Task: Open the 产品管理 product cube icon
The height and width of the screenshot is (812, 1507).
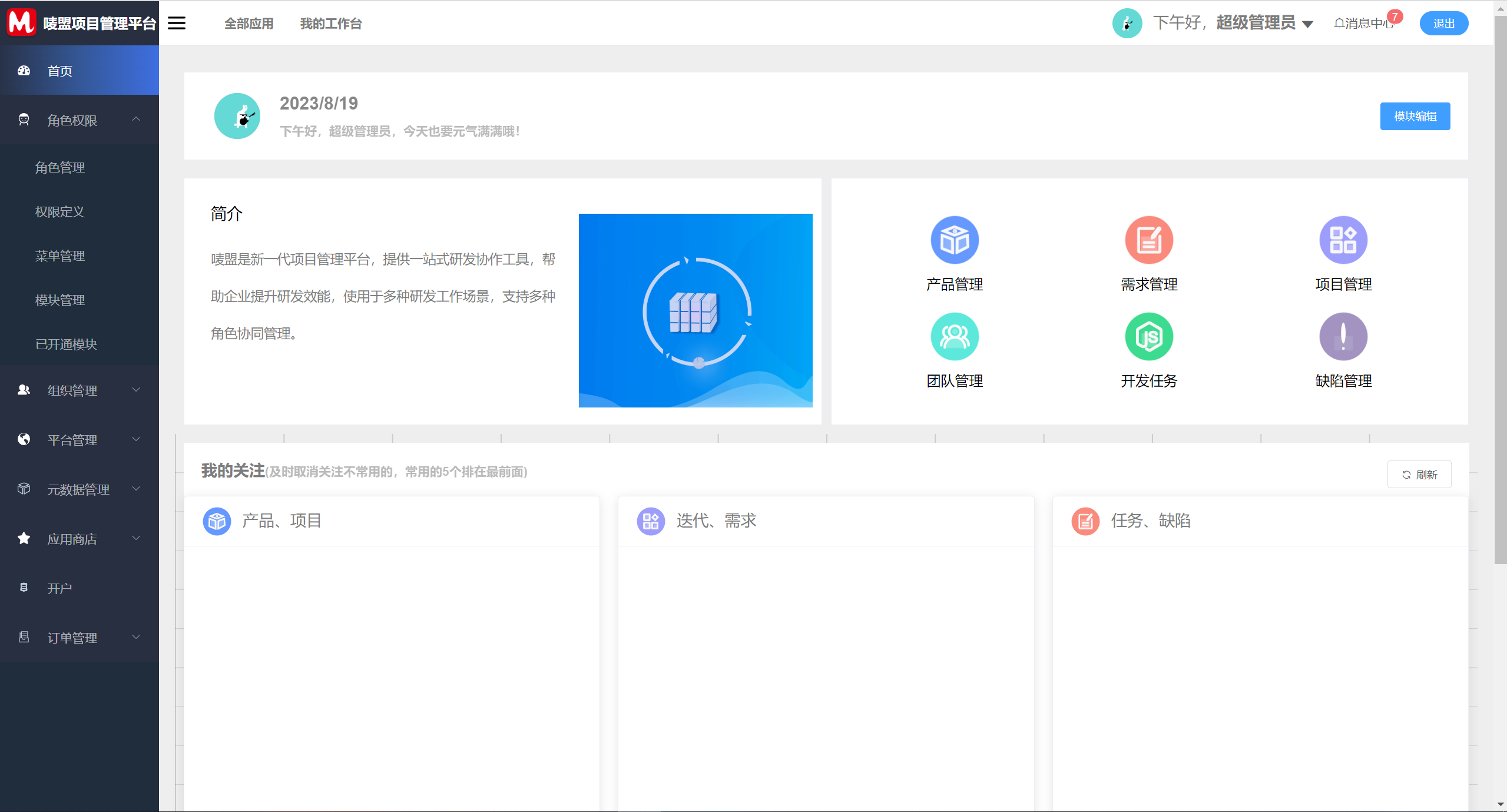Action: click(954, 240)
